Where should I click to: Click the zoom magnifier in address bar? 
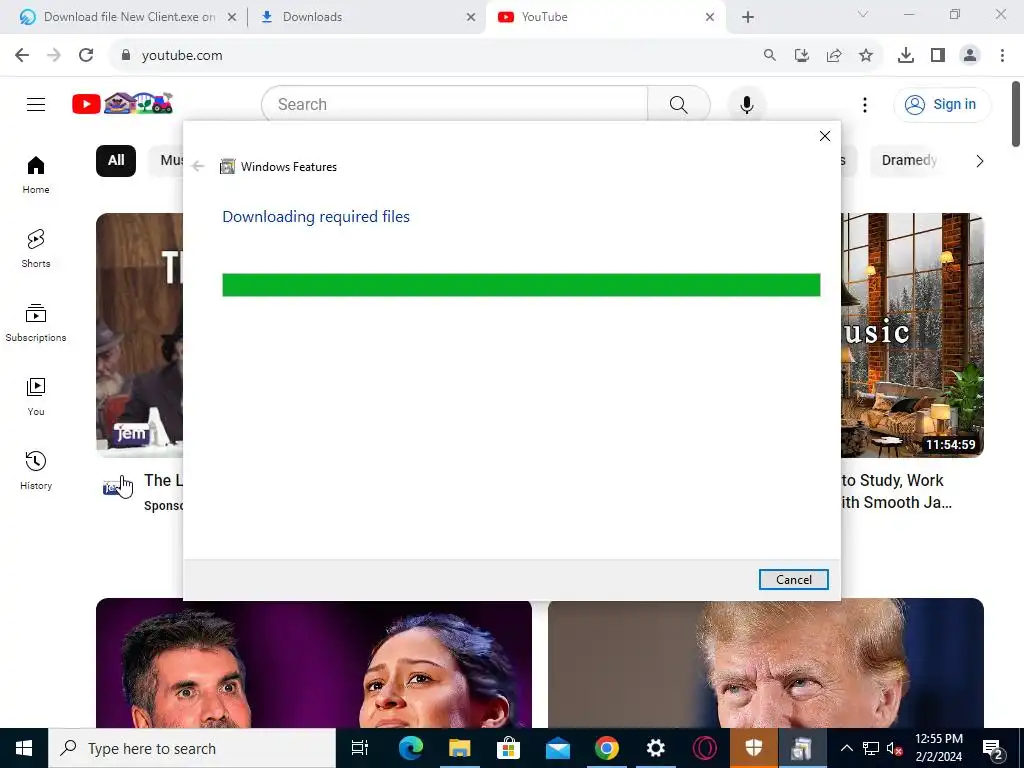tap(770, 56)
